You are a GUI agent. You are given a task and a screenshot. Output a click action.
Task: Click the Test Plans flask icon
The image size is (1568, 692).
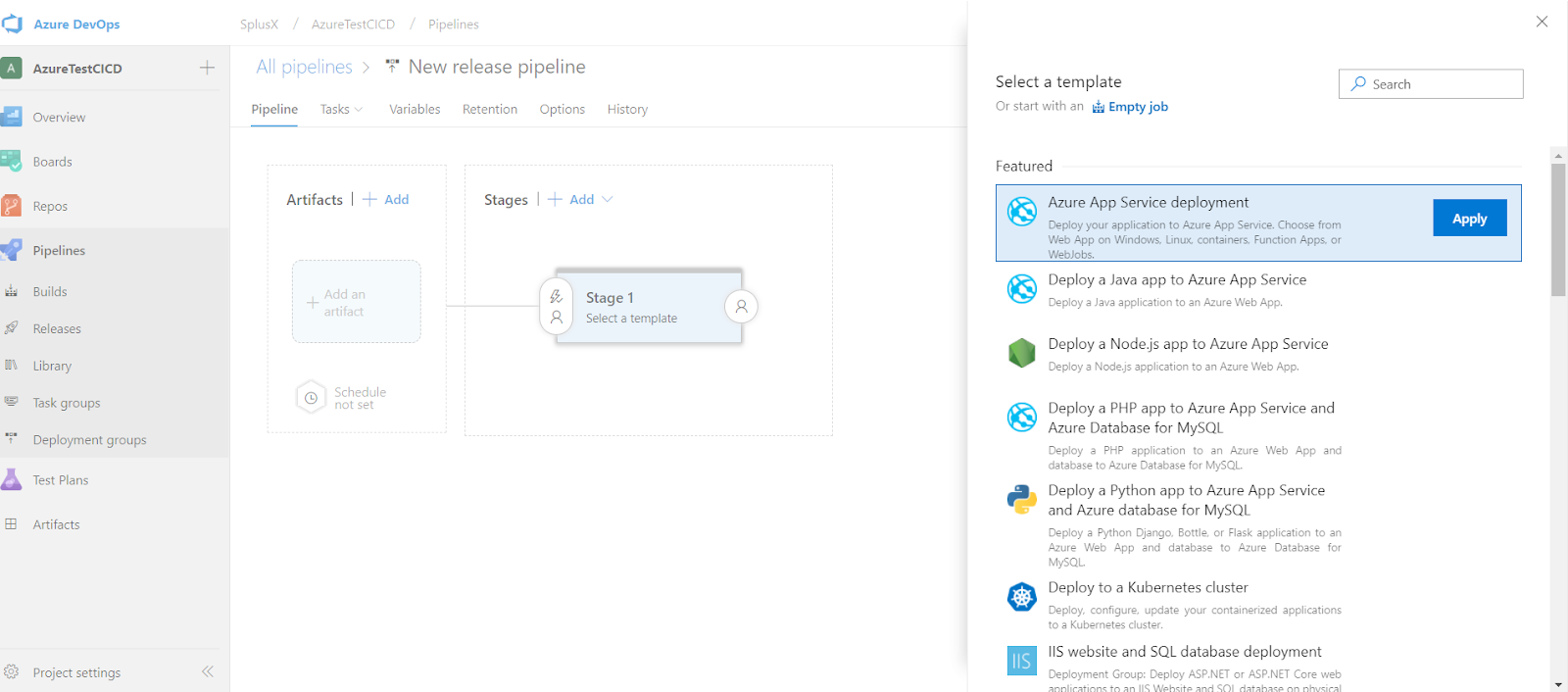(x=12, y=479)
